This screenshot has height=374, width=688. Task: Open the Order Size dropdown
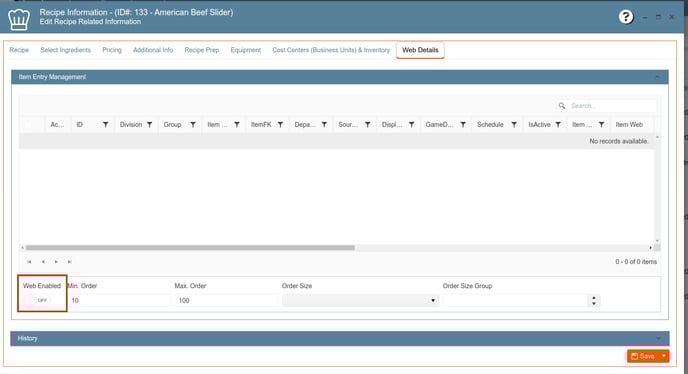(433, 301)
